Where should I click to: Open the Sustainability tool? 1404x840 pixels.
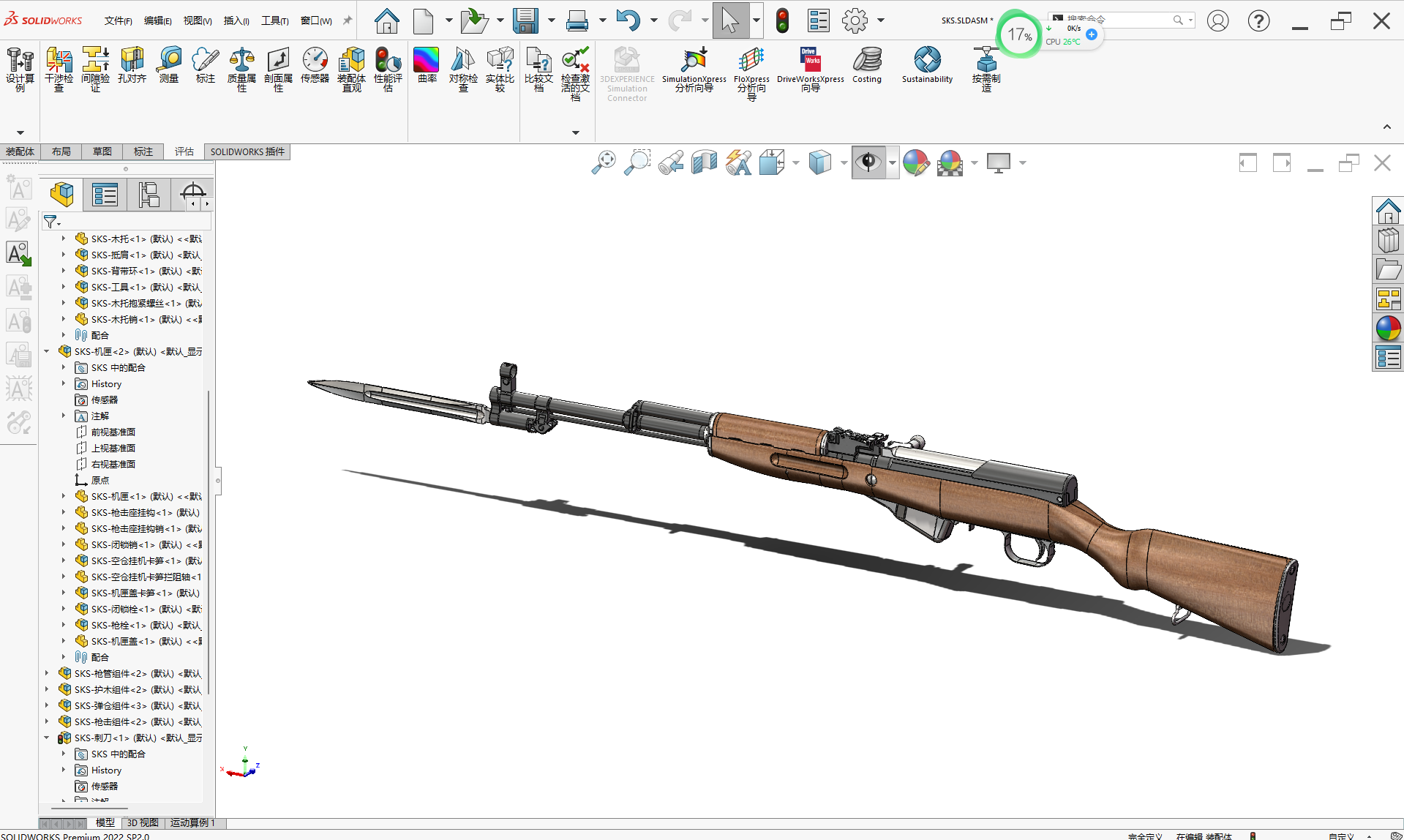coord(927,65)
